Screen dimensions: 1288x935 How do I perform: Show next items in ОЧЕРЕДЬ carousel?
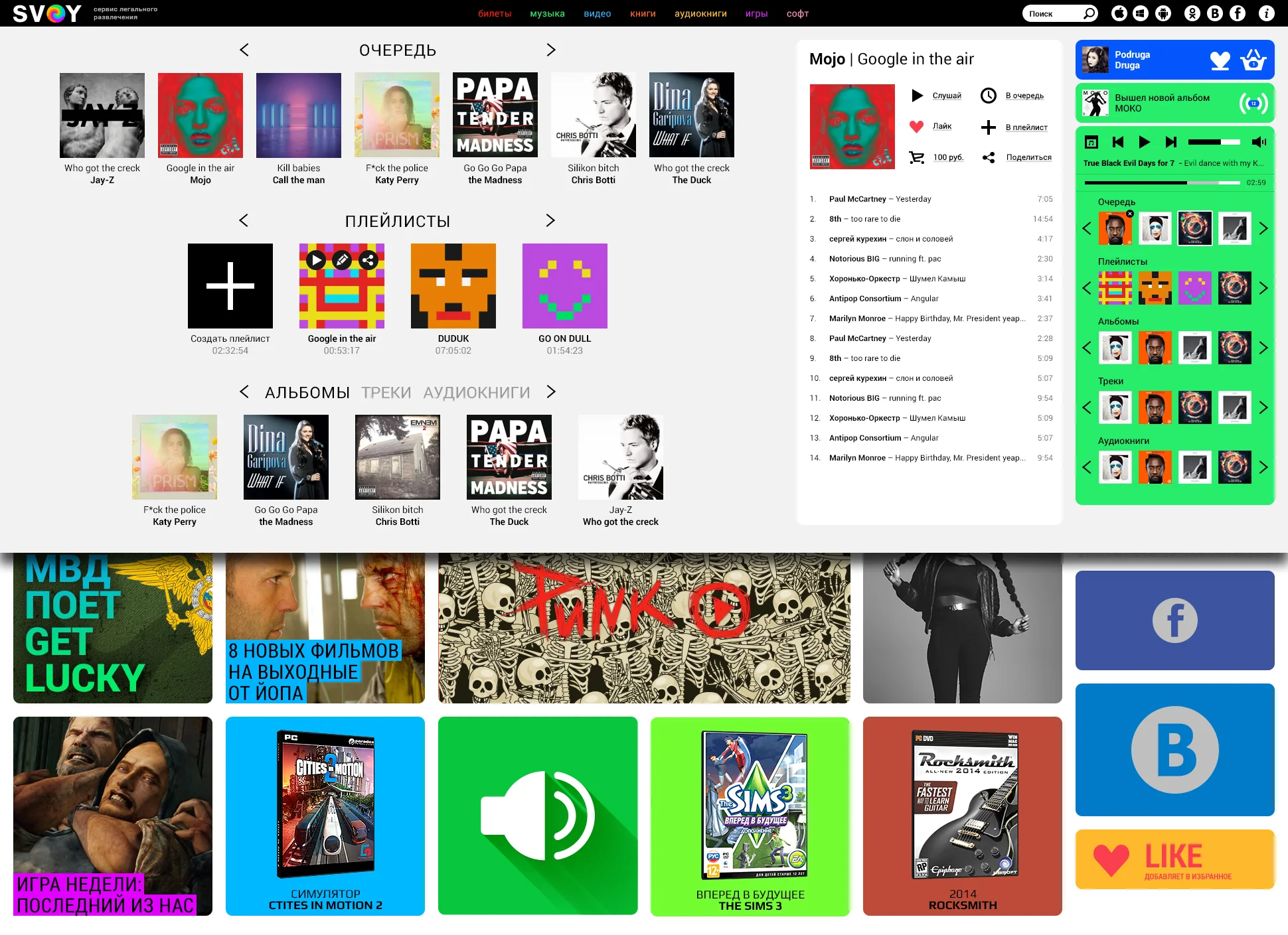[x=551, y=50]
